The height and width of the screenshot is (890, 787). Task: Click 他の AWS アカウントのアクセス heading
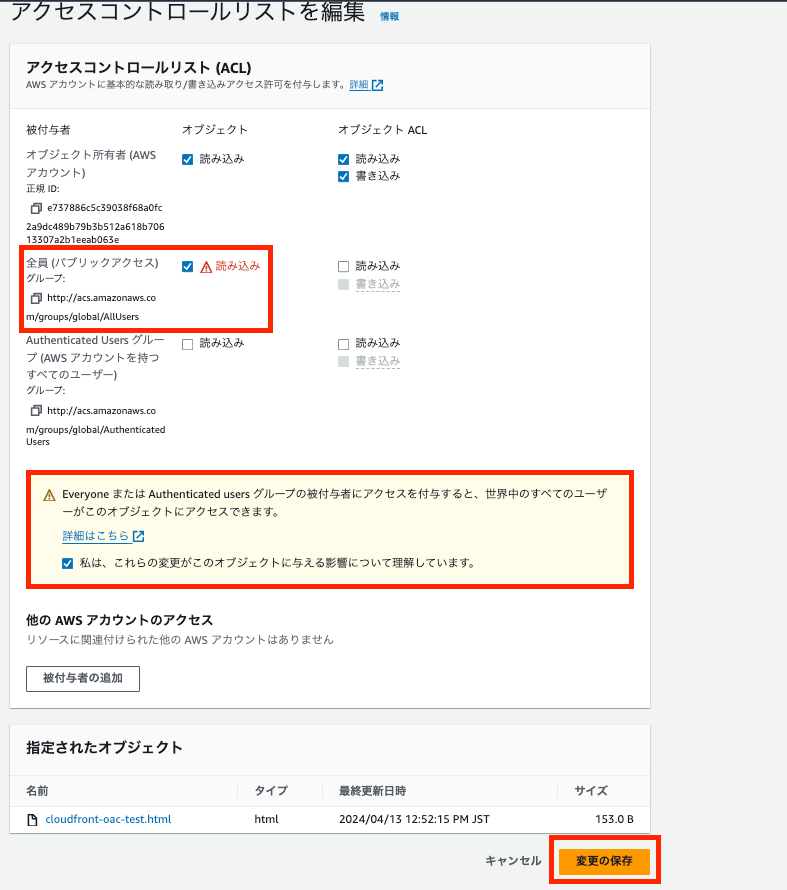click(x=119, y=620)
